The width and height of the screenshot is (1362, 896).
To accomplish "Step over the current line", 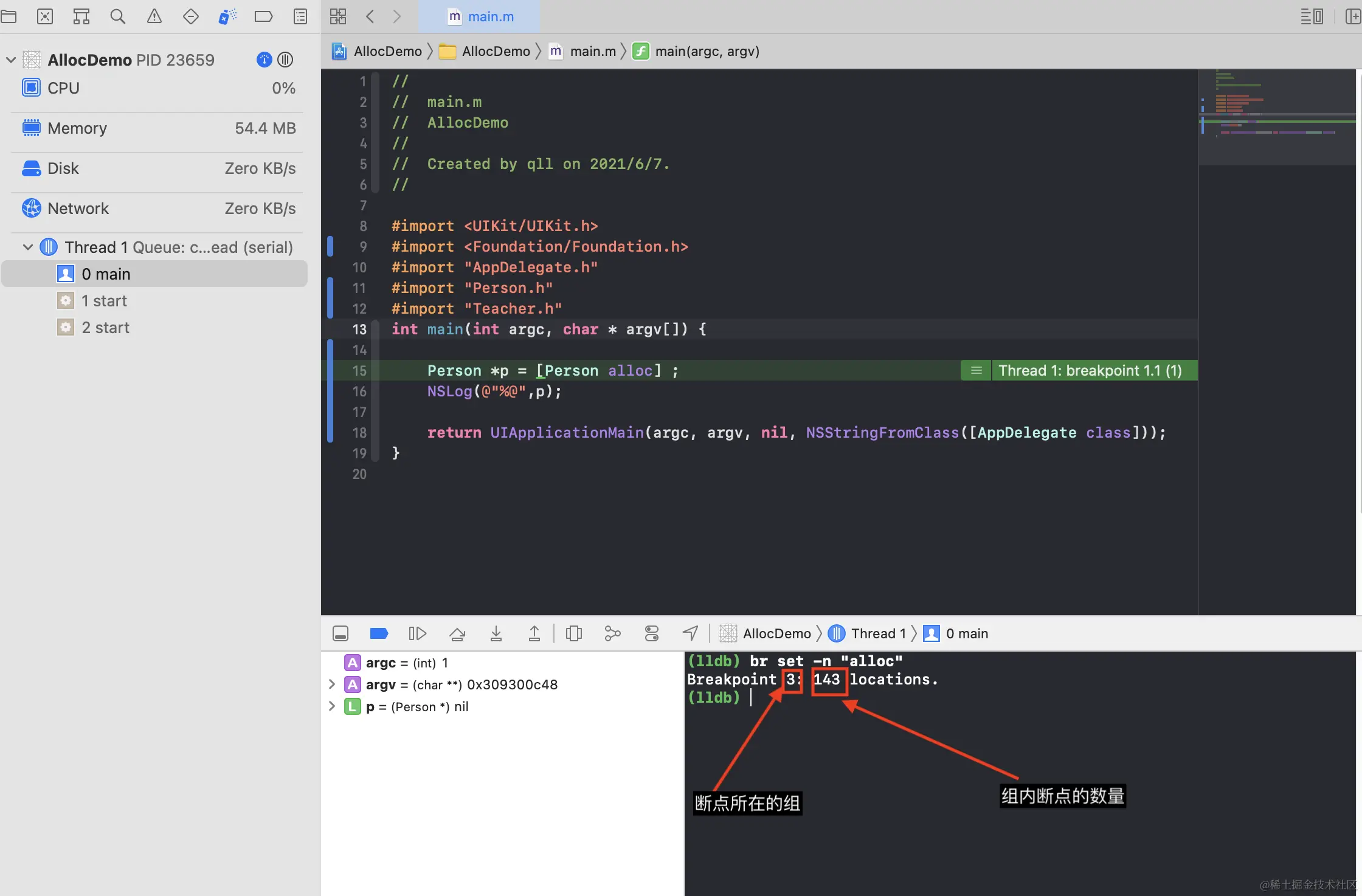I will (457, 634).
